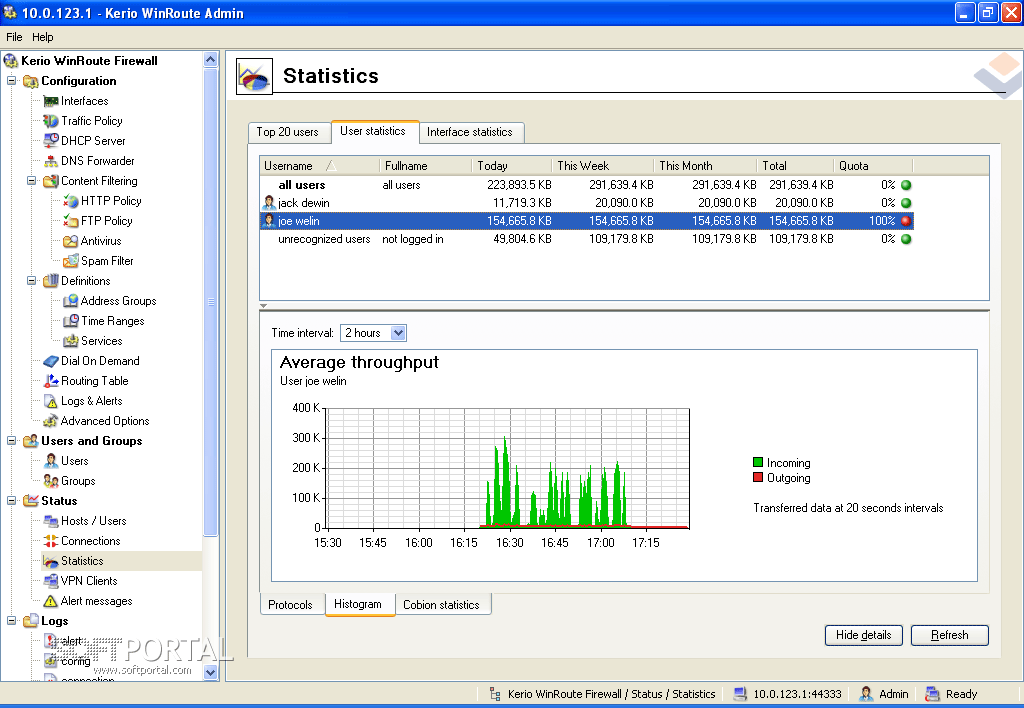
Task: Click the This Month column header
Action: coord(705,166)
